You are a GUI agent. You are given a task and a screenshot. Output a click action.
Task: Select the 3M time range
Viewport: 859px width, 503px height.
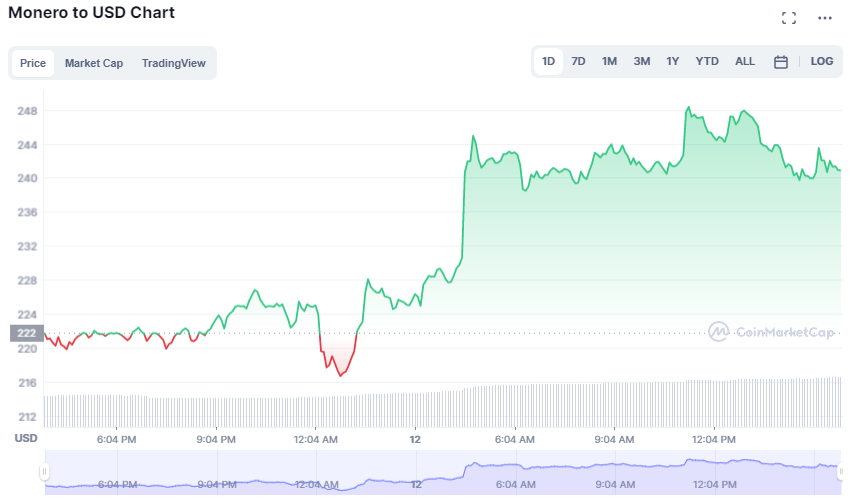coord(642,61)
